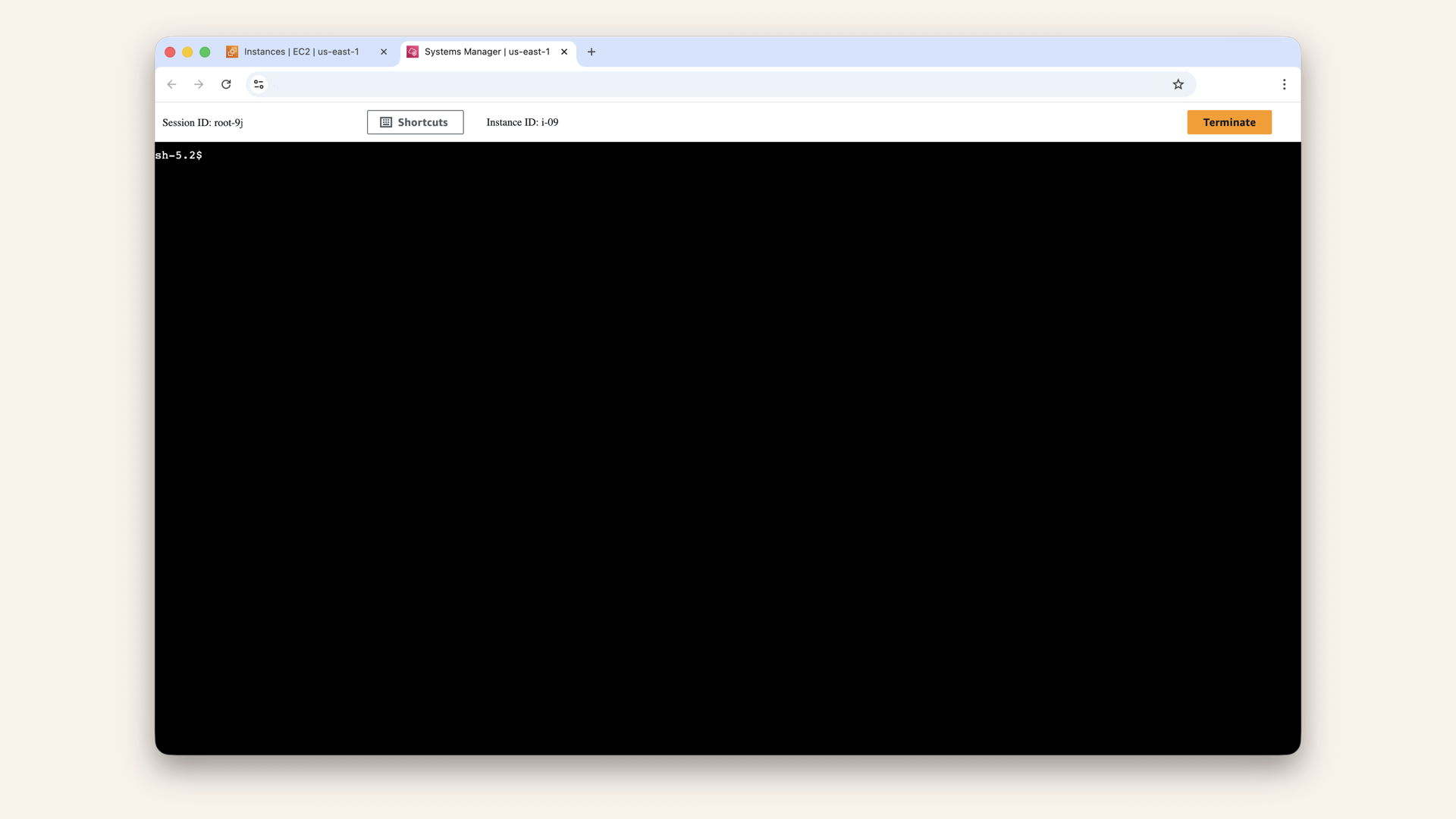The width and height of the screenshot is (1456, 819).
Task: Click the sh-5.2$ terminal prompt
Action: (x=178, y=155)
